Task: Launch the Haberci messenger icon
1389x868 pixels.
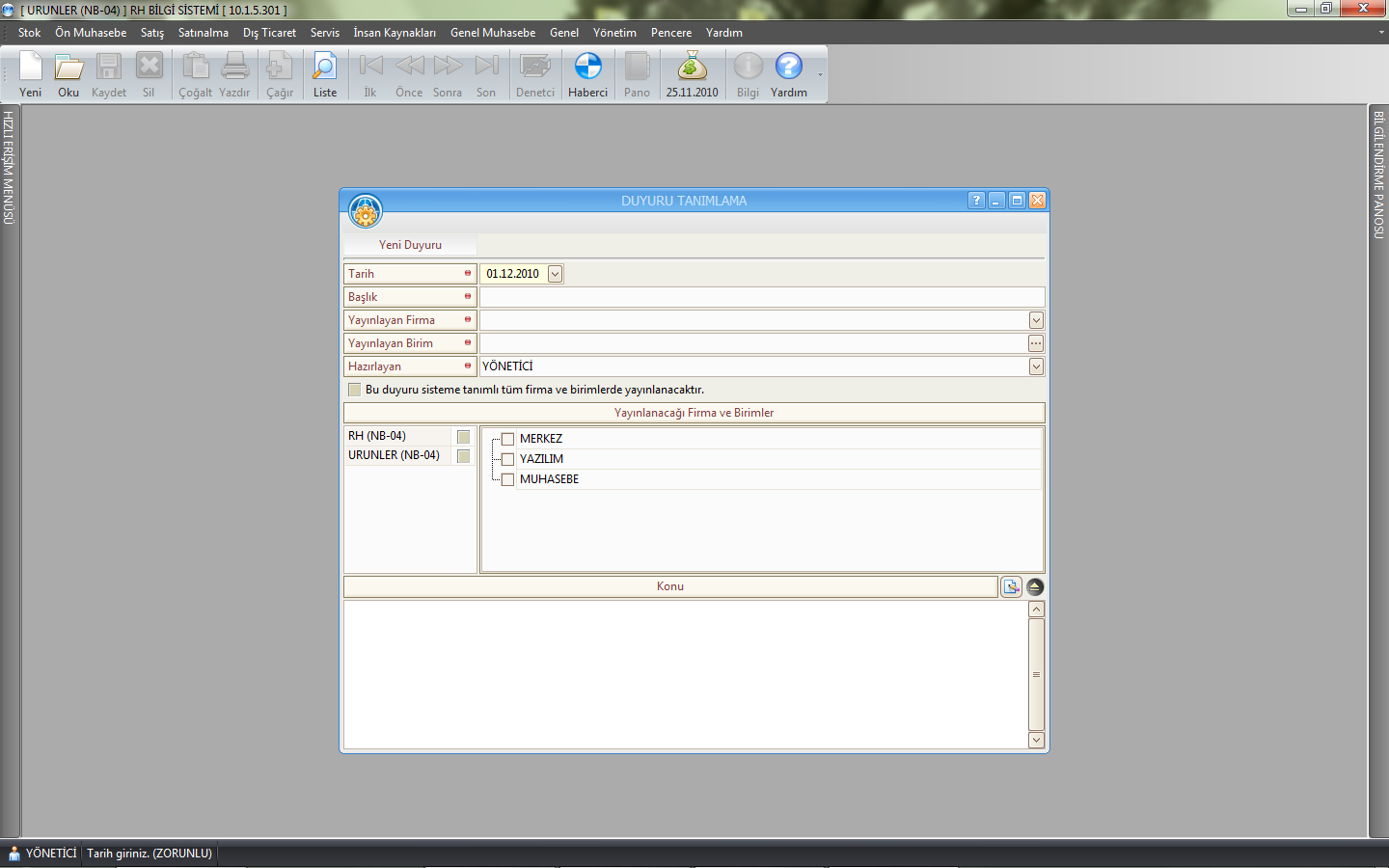Action: [587, 68]
